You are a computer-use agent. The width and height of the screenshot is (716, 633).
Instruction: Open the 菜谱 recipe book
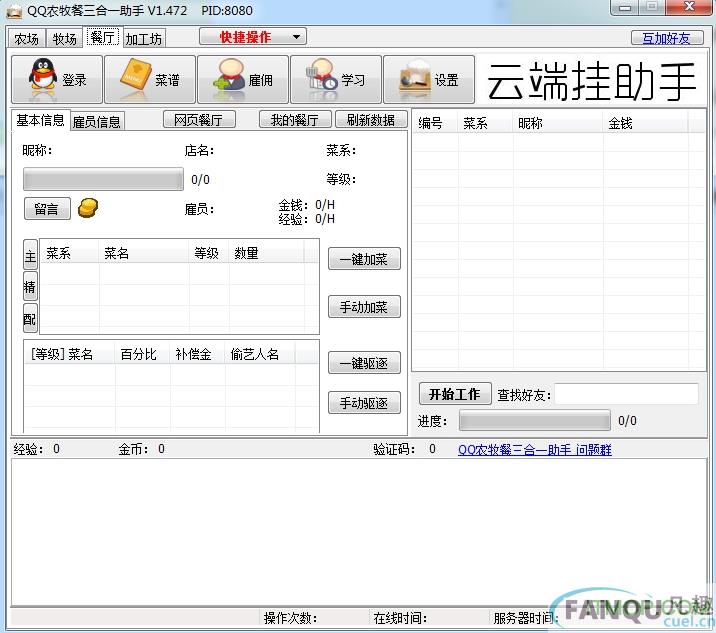point(150,79)
